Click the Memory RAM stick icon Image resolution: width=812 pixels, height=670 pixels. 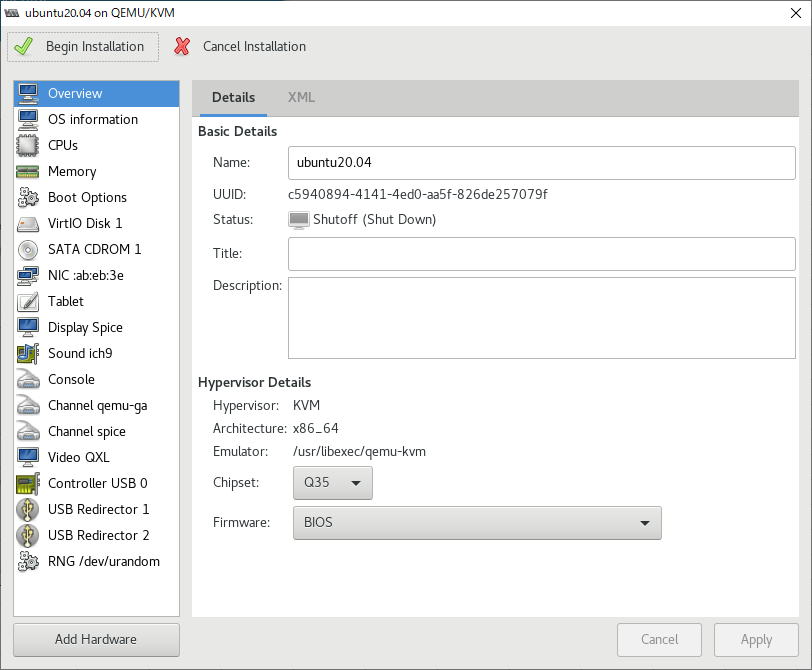click(x=28, y=171)
